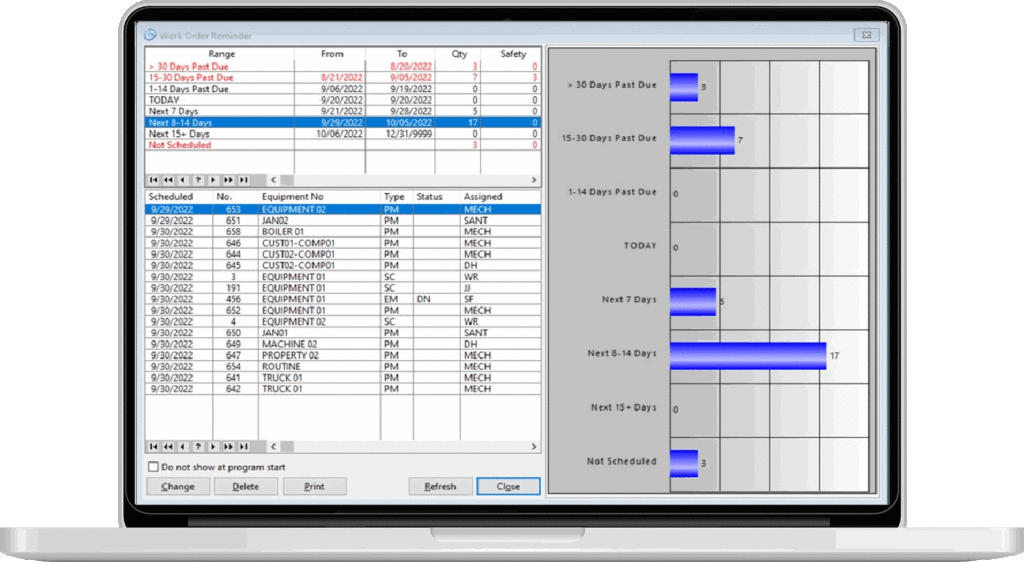This screenshot has width=1024, height=562.
Task: Go to next record in work orders list navigator
Action: [x=214, y=446]
